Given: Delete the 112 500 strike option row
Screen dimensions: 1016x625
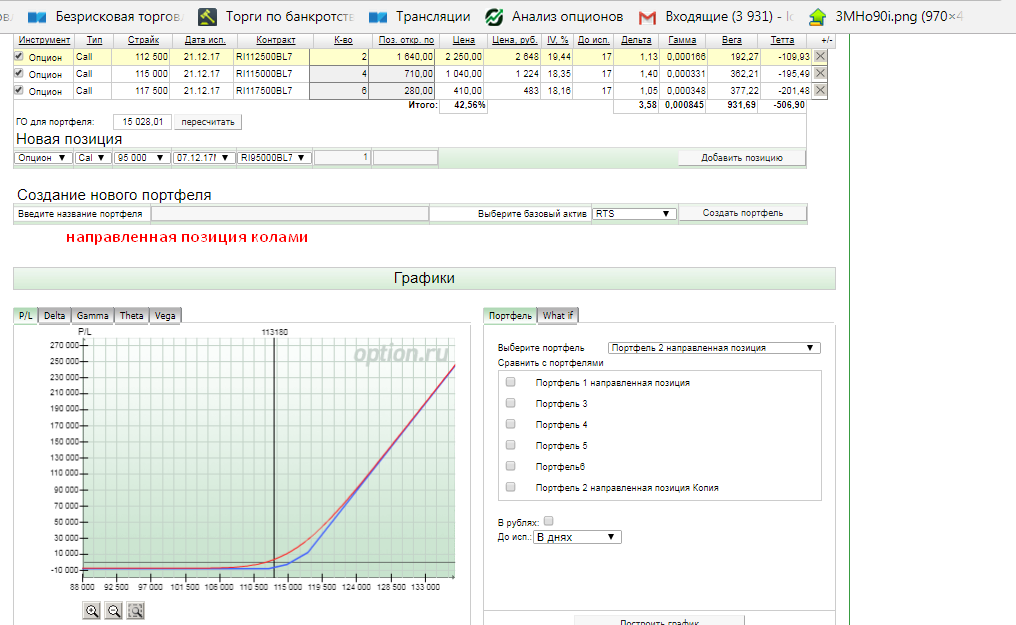Looking at the screenshot, I should coord(820,57).
